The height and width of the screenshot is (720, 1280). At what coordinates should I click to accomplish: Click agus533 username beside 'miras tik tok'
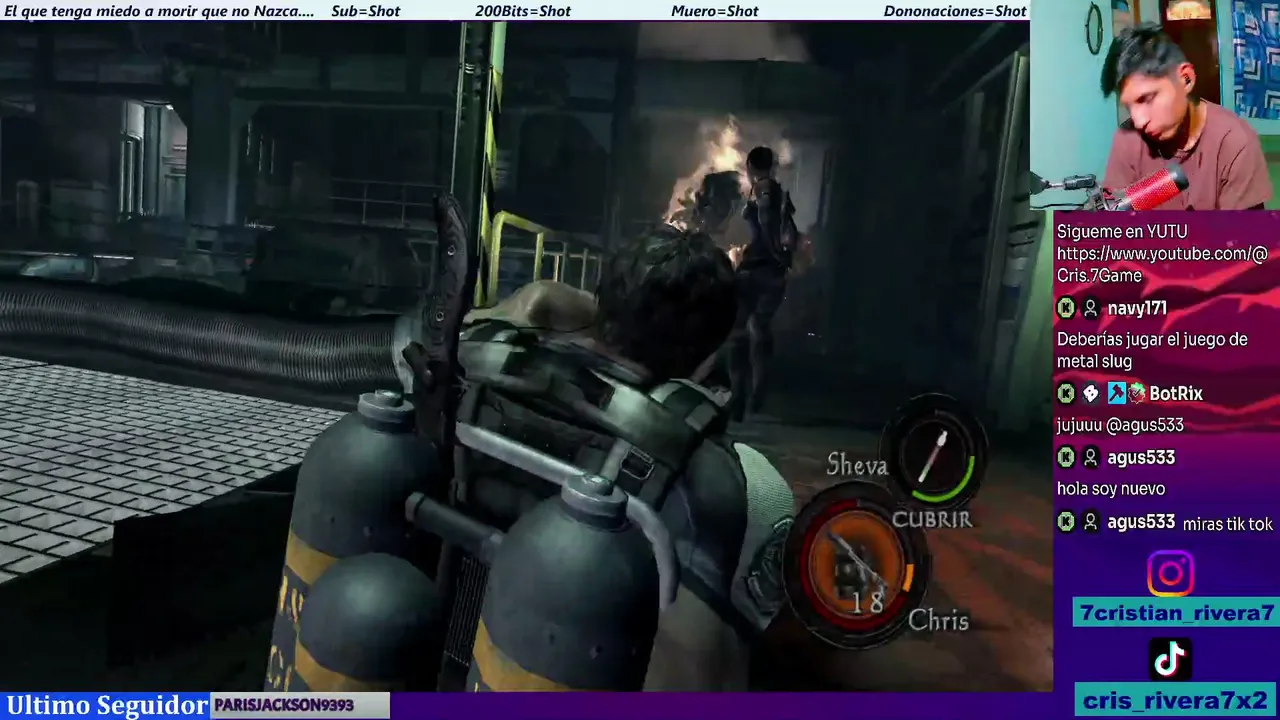(x=1141, y=521)
